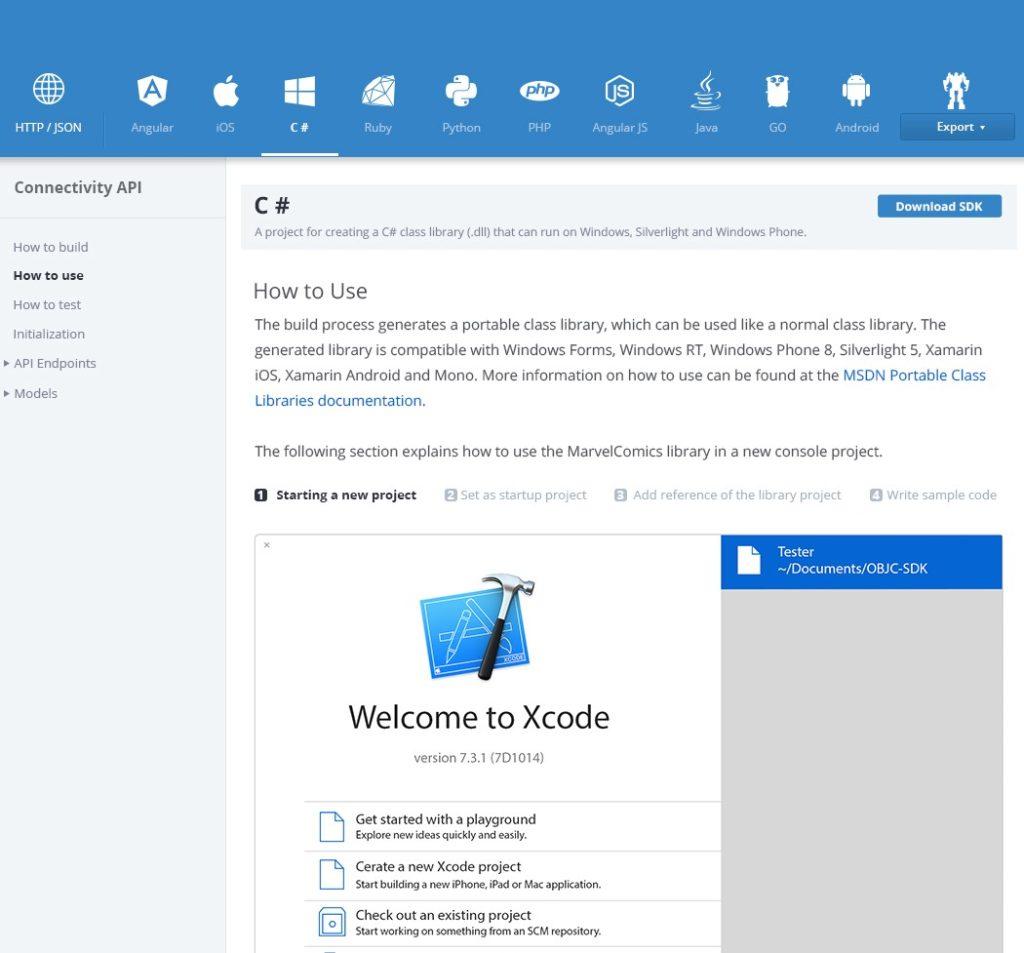1024x953 pixels.
Task: Click the SCM repository checkout icon
Action: (332, 922)
